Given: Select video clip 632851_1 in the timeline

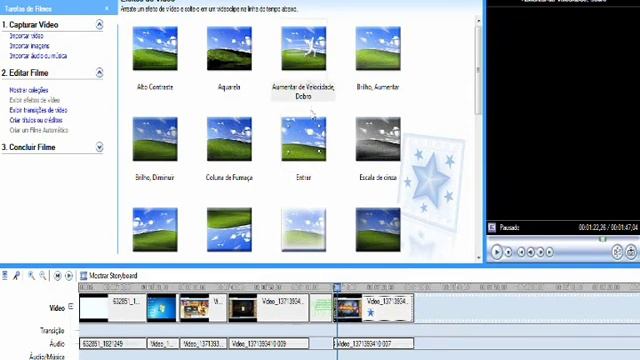Looking at the screenshot, I should click(x=113, y=308).
